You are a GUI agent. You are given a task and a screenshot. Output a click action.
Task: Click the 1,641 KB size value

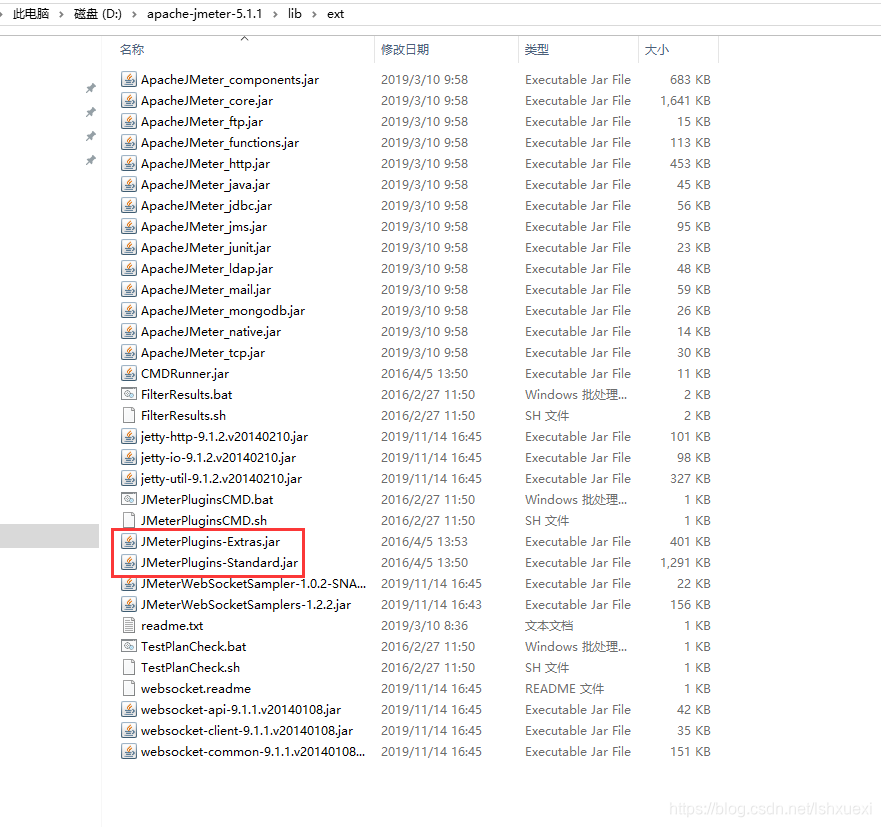pos(685,101)
